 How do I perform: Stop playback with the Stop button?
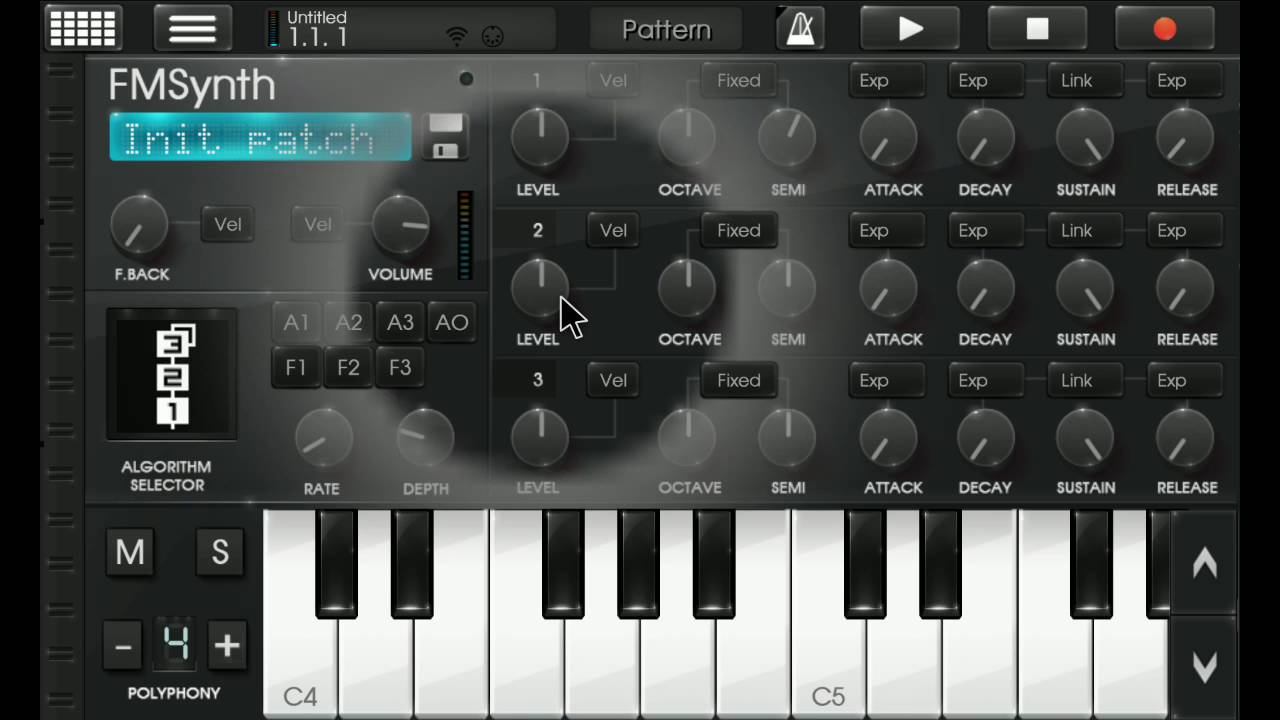coord(1037,29)
